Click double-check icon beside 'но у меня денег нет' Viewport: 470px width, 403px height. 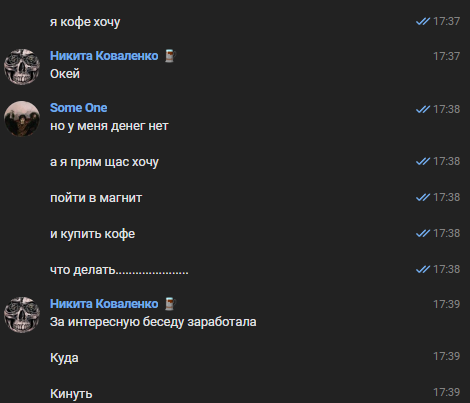(423, 109)
